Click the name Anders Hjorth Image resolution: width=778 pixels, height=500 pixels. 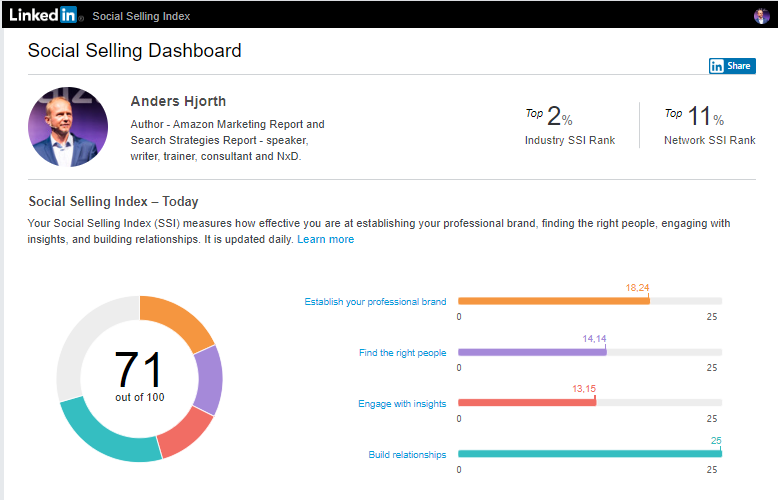tap(178, 101)
